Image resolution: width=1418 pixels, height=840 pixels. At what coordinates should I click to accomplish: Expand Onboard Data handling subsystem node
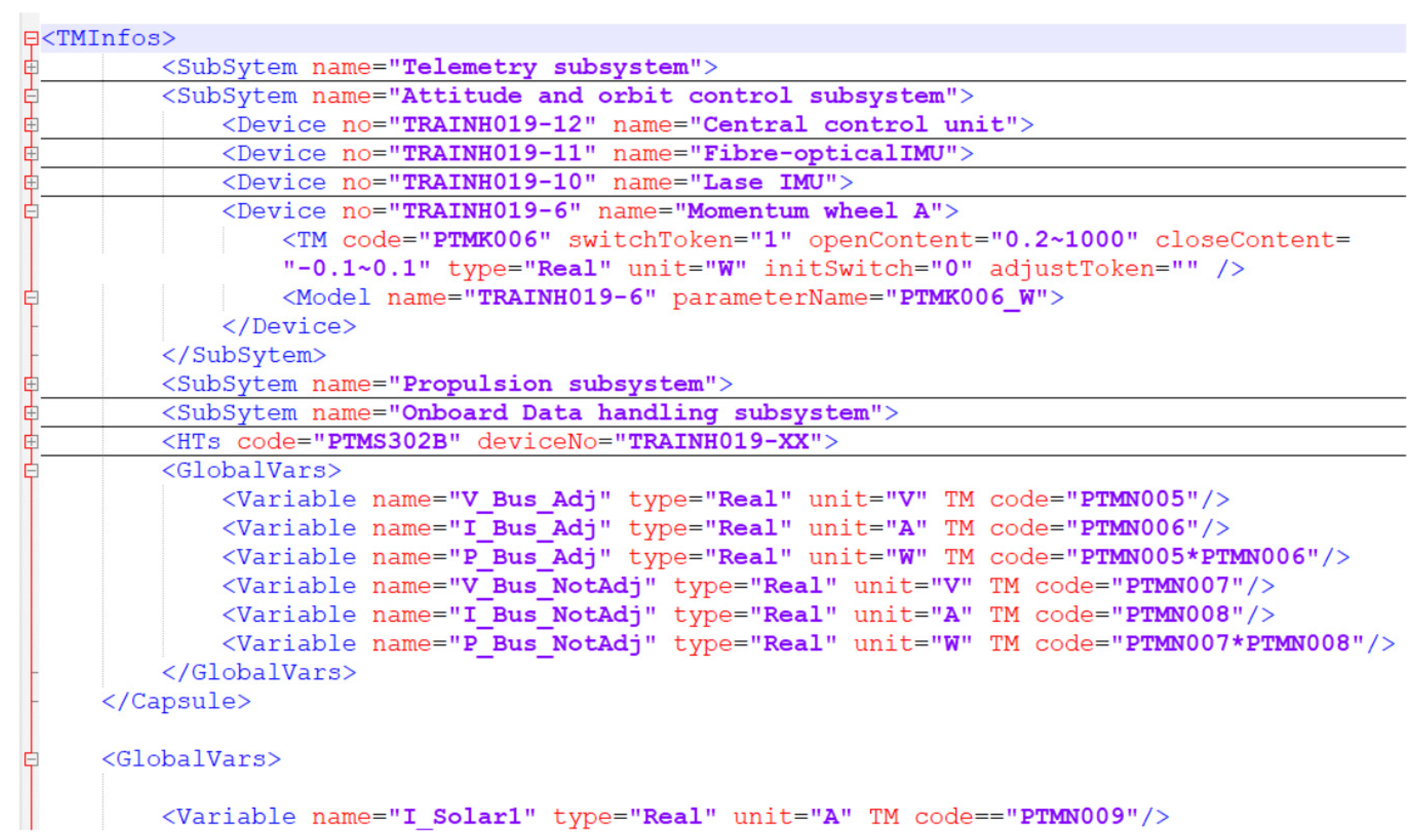pos(31,413)
